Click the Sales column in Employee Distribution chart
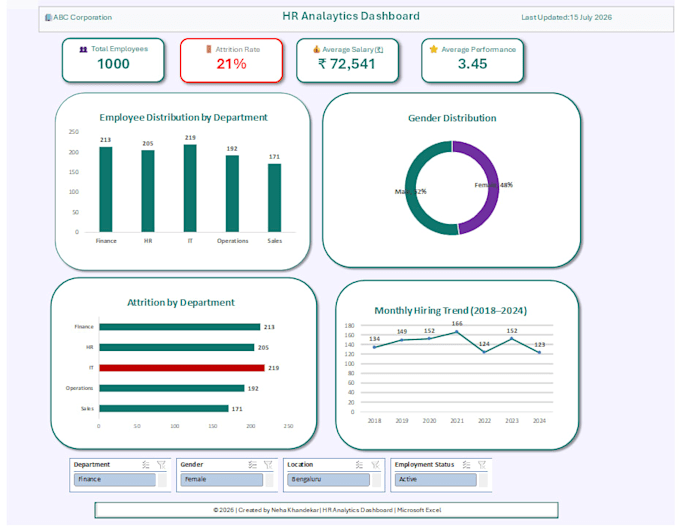The image size is (680, 526). (275, 198)
